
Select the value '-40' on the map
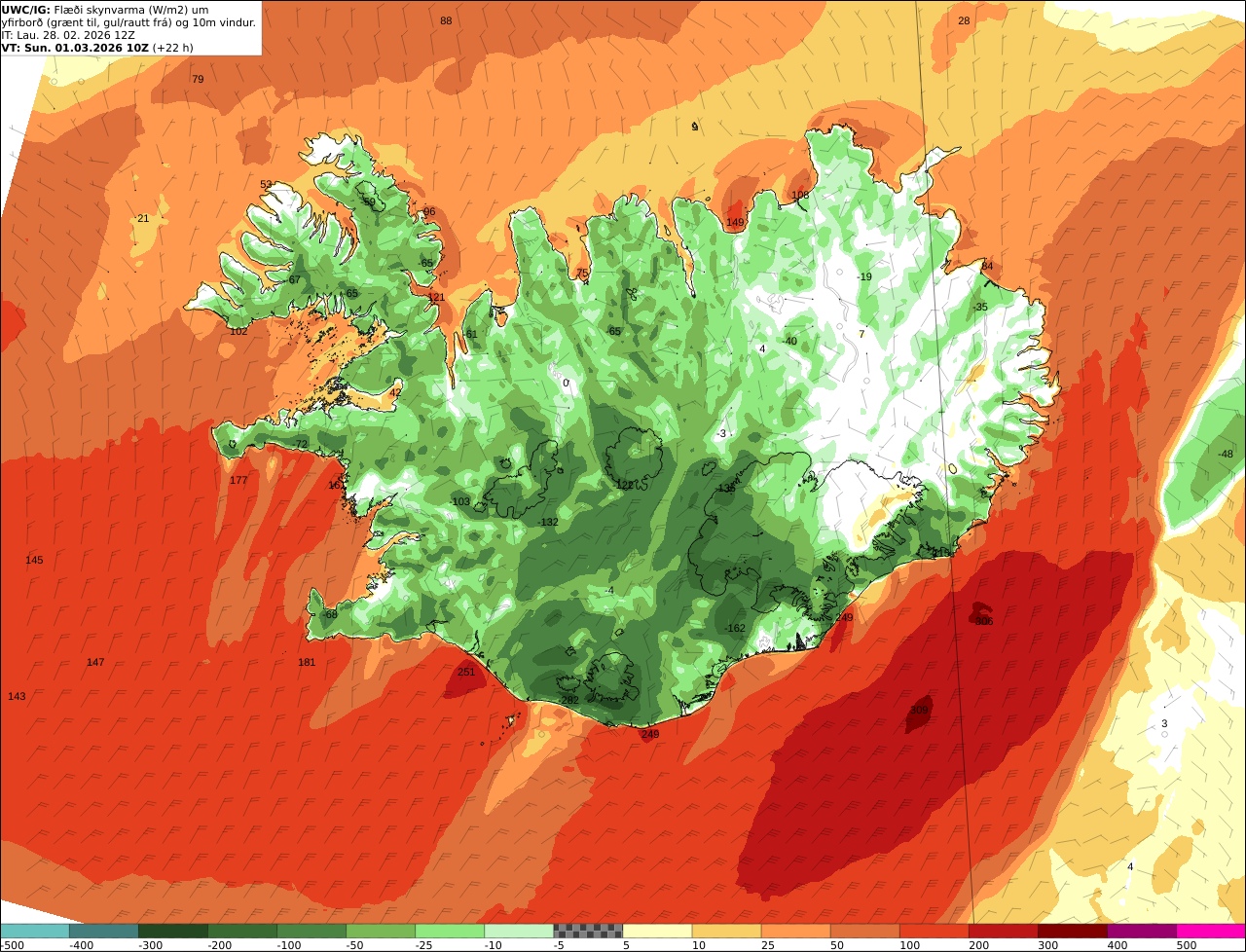point(788,341)
